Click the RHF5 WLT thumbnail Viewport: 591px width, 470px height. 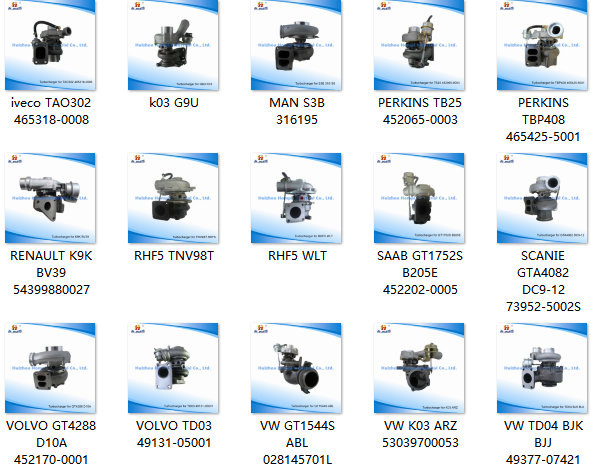coord(296,198)
